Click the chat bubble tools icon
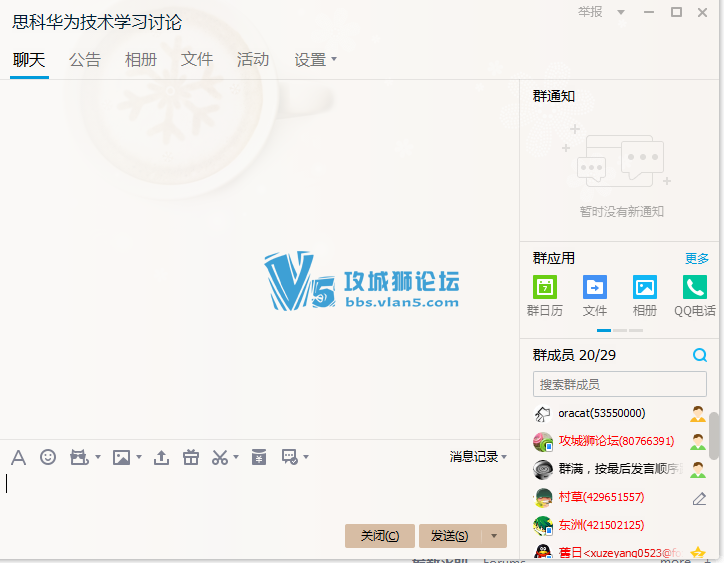 pos(290,457)
